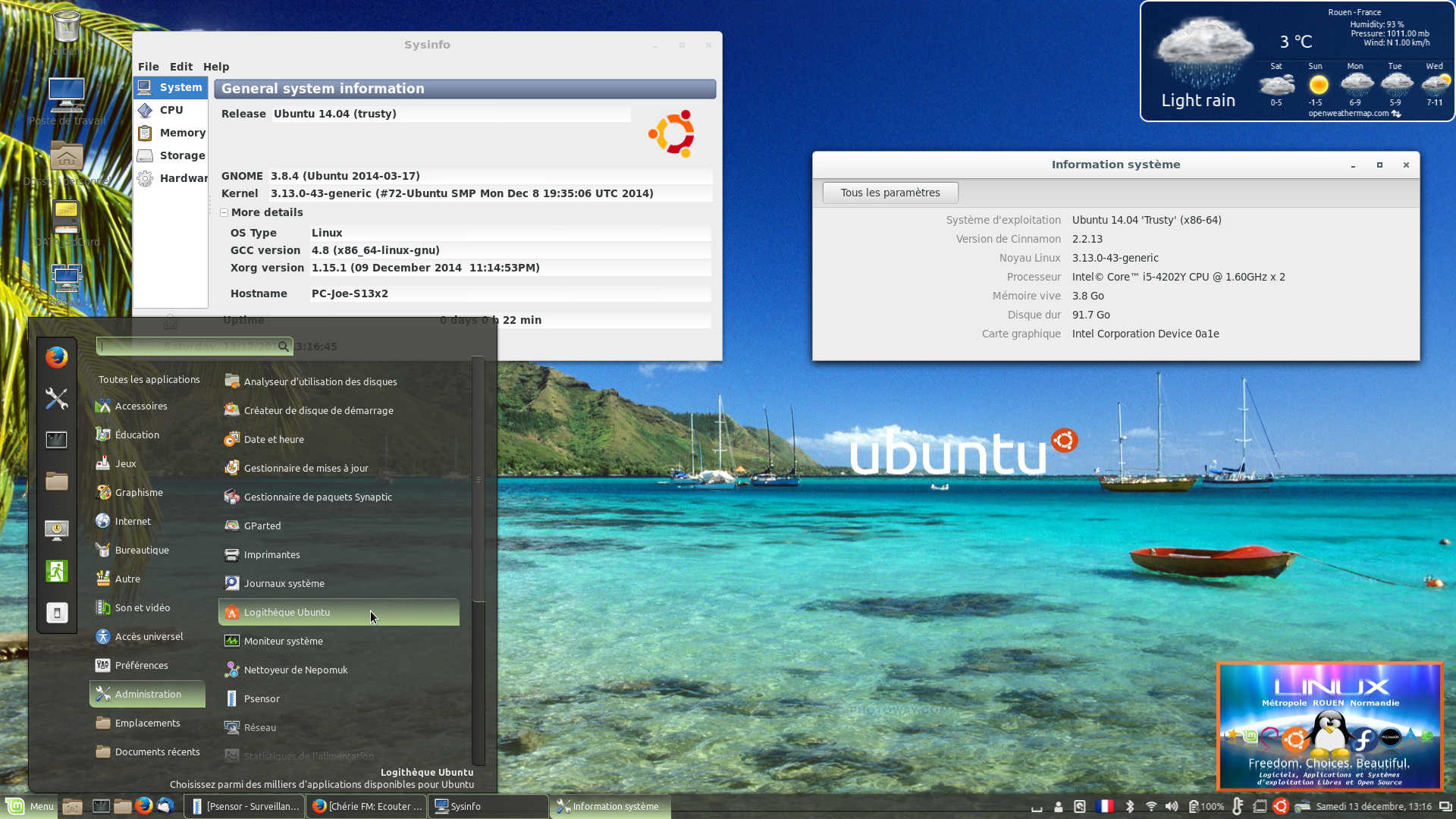Screen dimensions: 1456x819
Task: Click lock screen icon in menu sidebar
Action: (56, 529)
